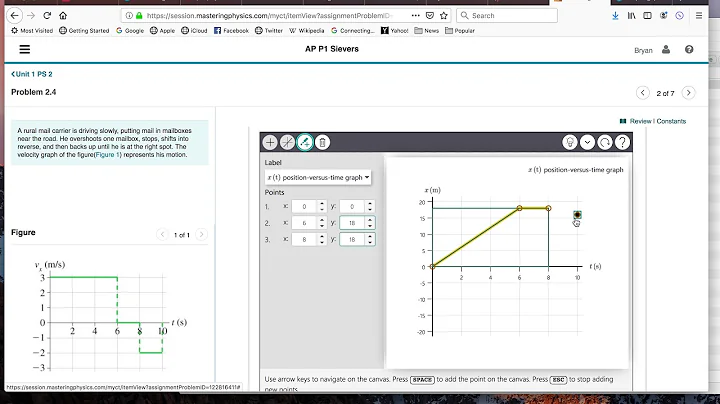Show next figure arrow
This screenshot has width=720, height=404.
tap(201, 235)
